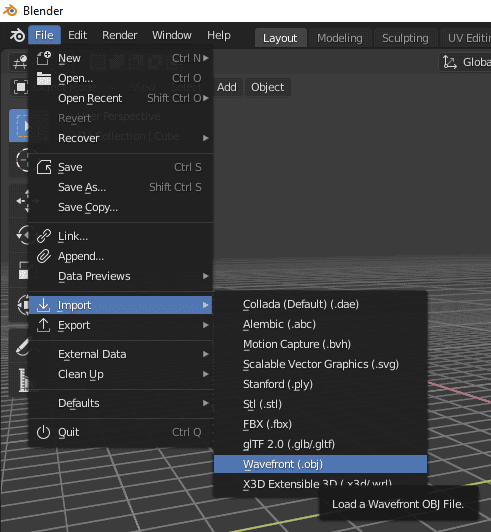Switch to the Modeling workspace tab
Viewport: 491px width, 532px height.
point(340,38)
